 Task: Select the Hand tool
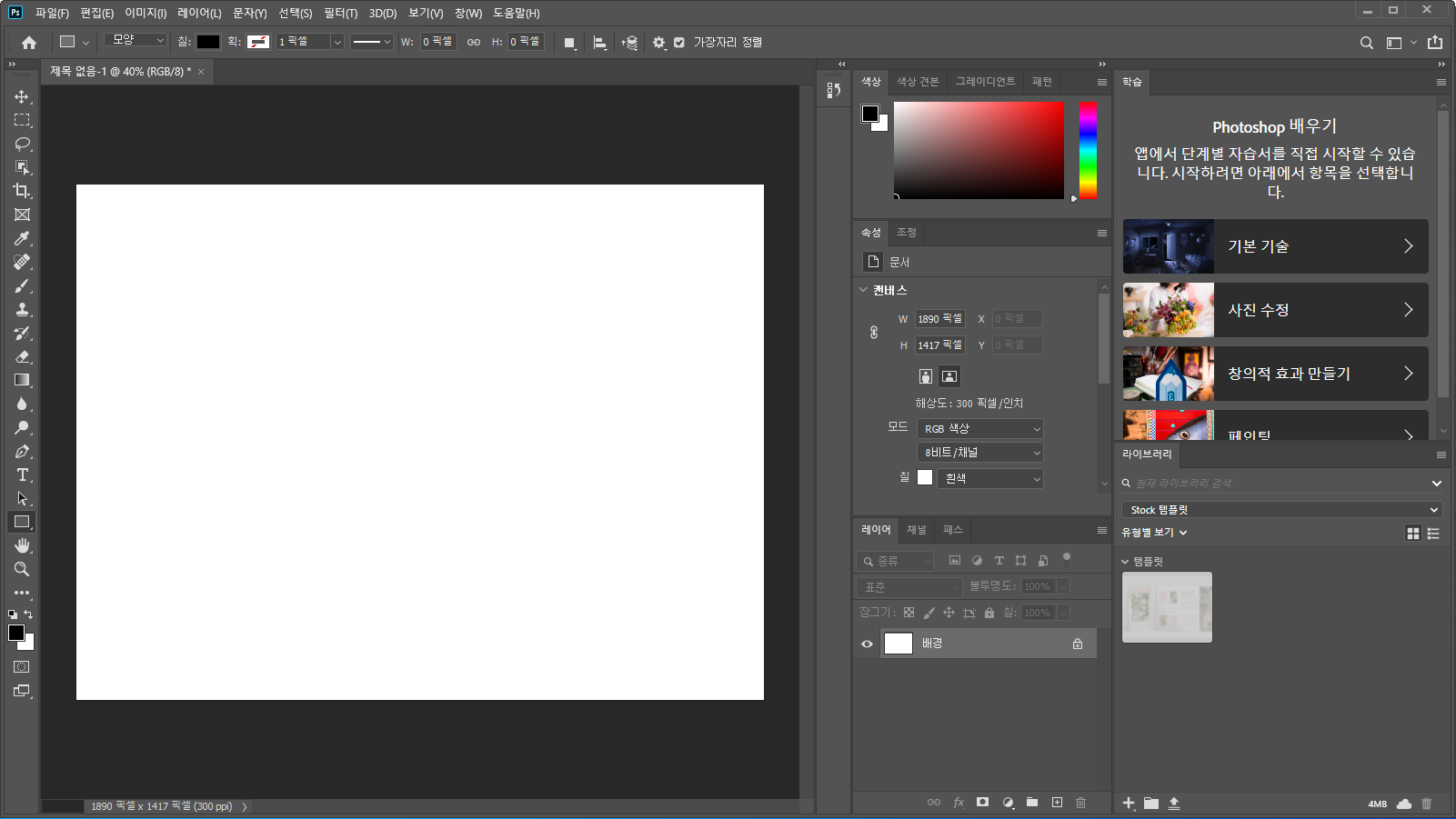(x=22, y=545)
